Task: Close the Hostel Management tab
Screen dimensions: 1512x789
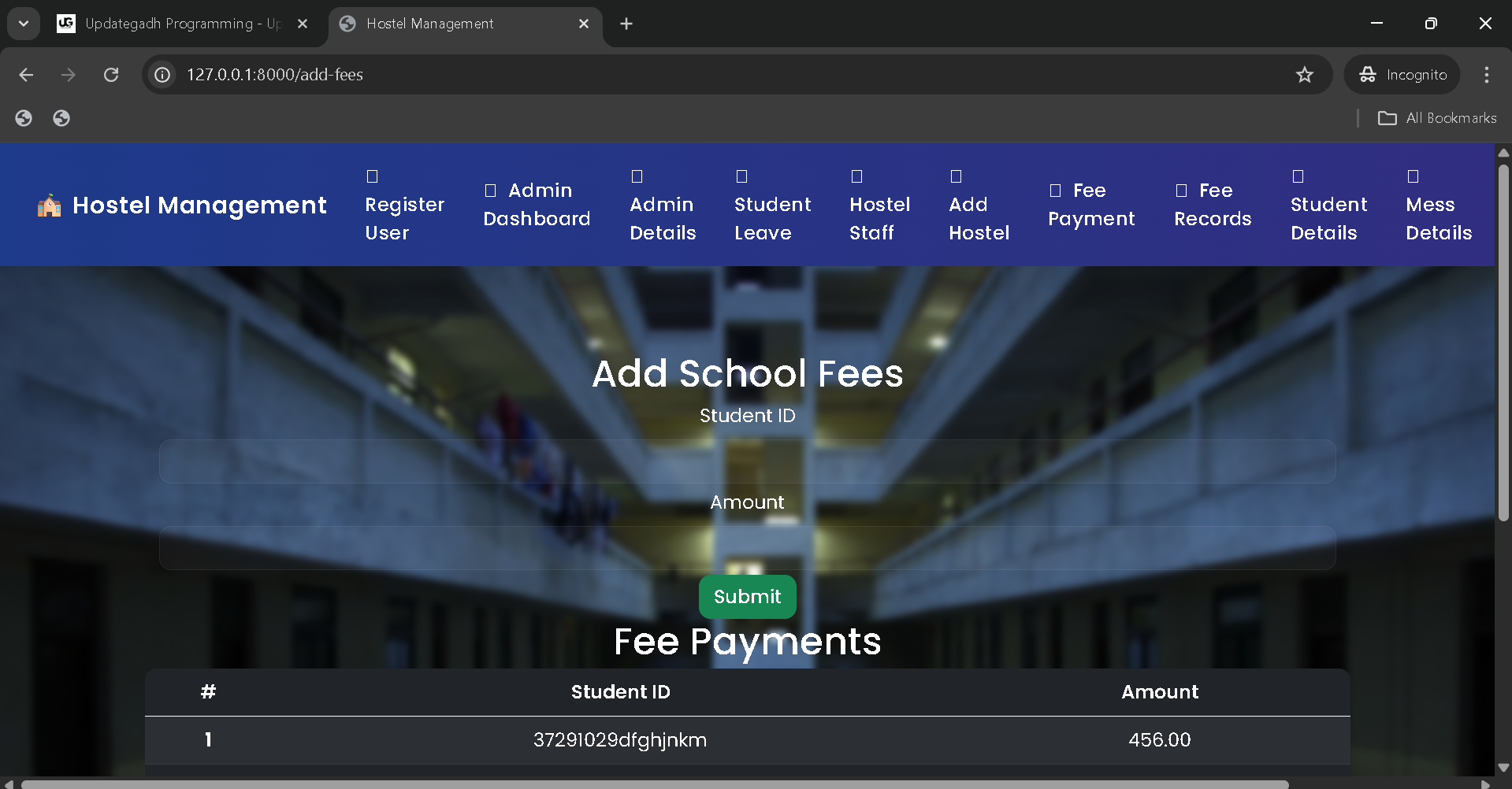Action: point(584,24)
